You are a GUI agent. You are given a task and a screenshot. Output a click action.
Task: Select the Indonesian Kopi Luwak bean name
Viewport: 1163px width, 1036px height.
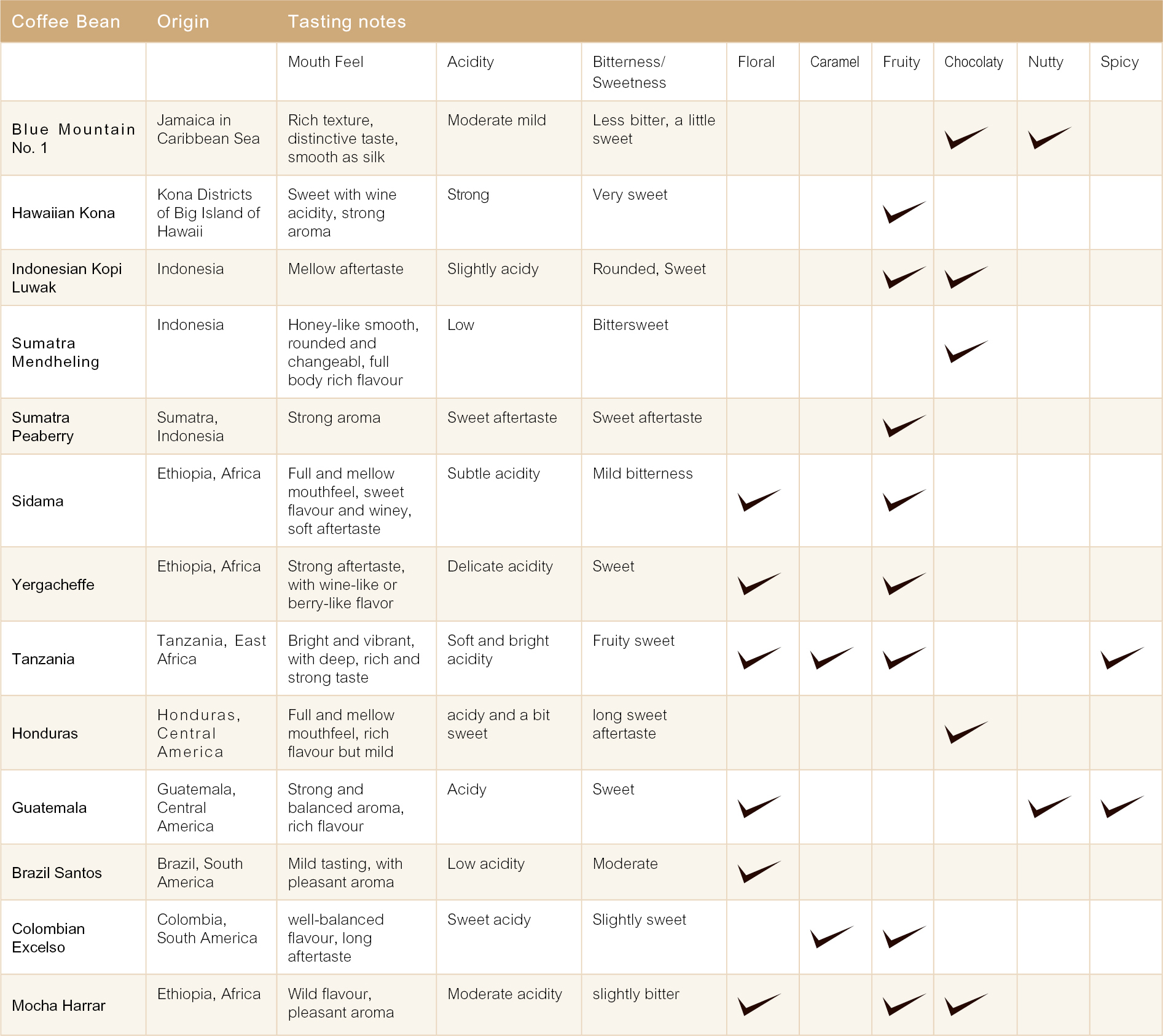pyautogui.click(x=67, y=278)
